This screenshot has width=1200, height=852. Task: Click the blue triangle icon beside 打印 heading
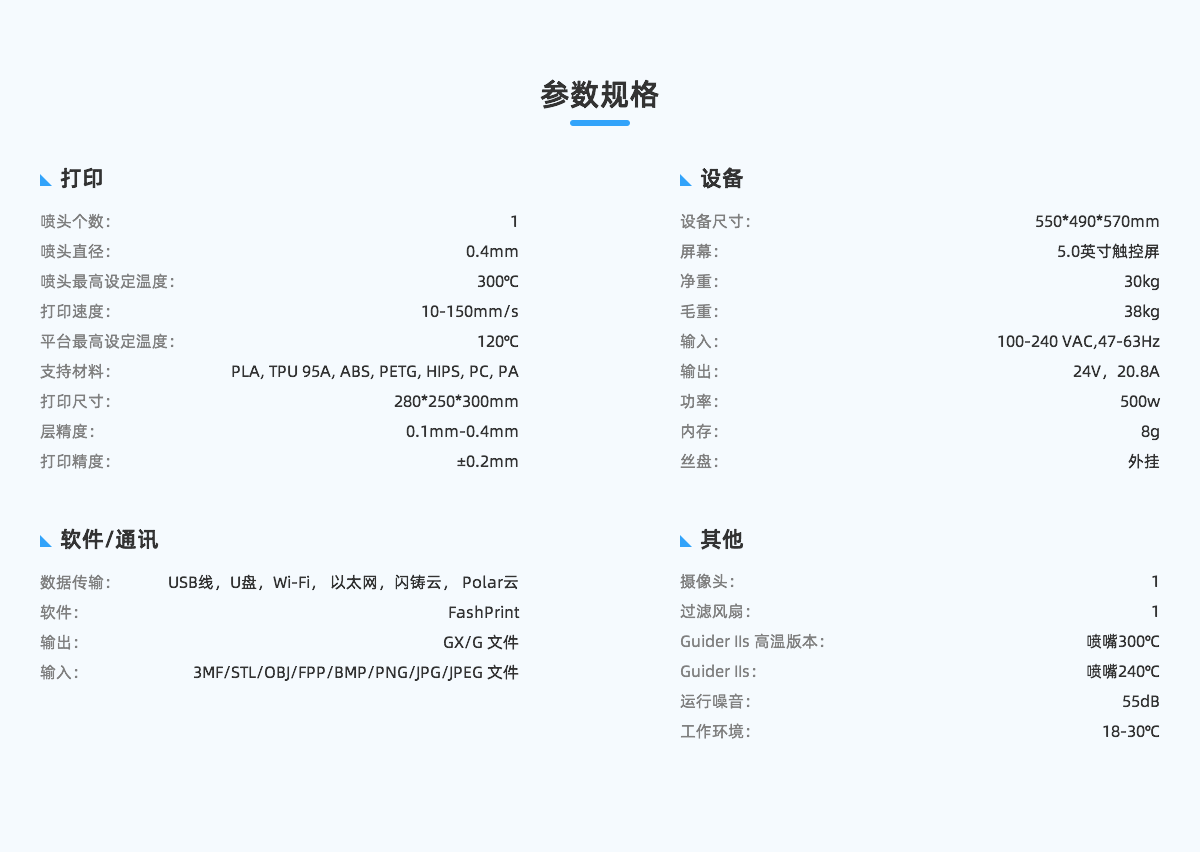46,181
